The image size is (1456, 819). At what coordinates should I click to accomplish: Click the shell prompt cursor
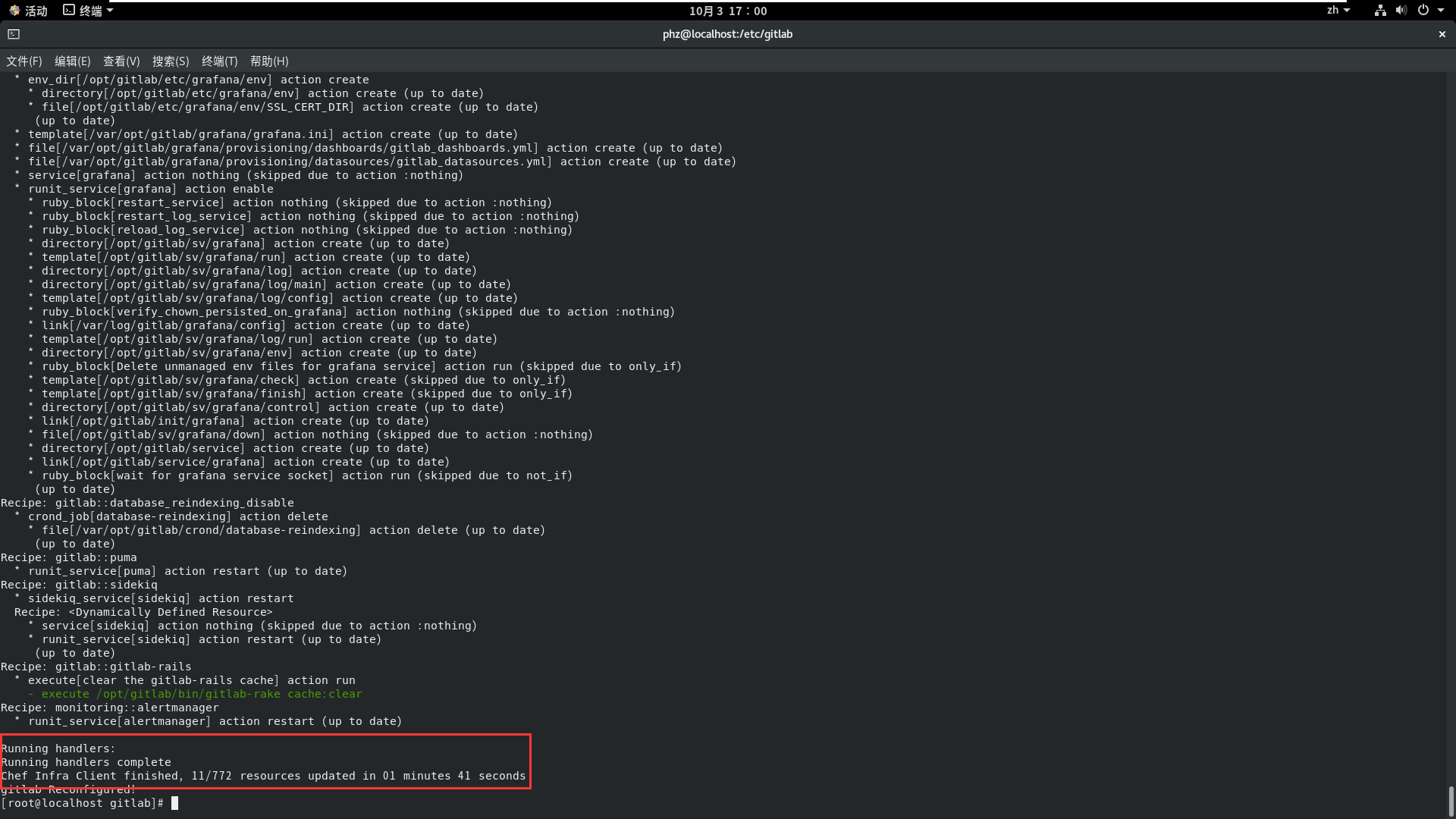[175, 803]
